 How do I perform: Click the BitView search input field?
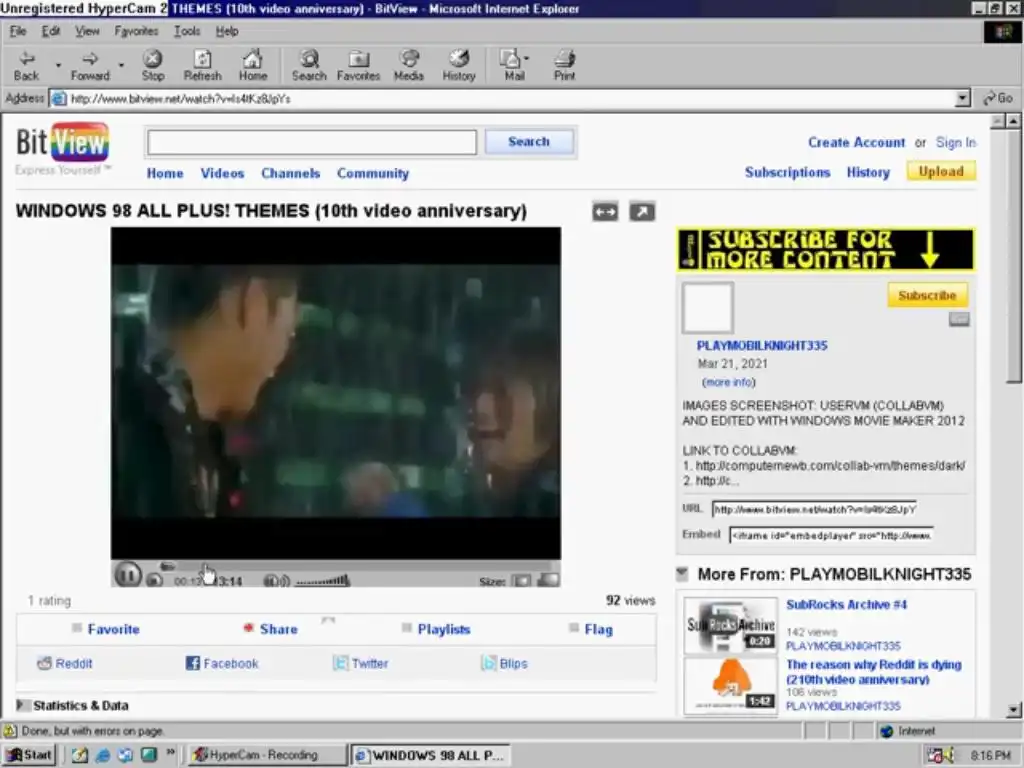tap(312, 142)
